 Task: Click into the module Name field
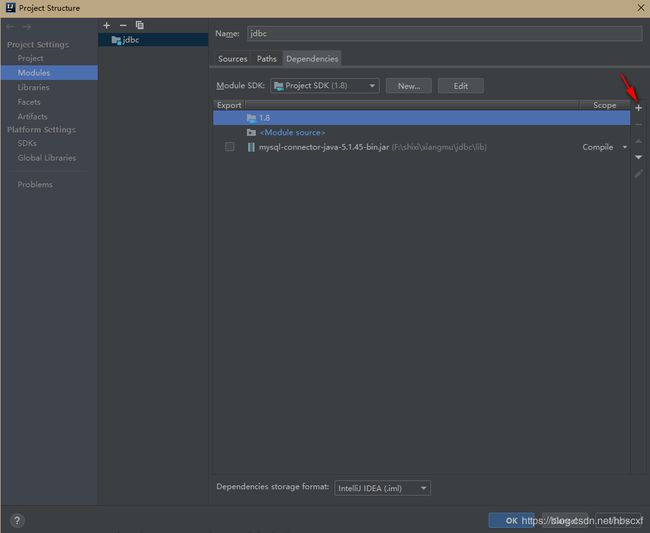[x=444, y=34]
